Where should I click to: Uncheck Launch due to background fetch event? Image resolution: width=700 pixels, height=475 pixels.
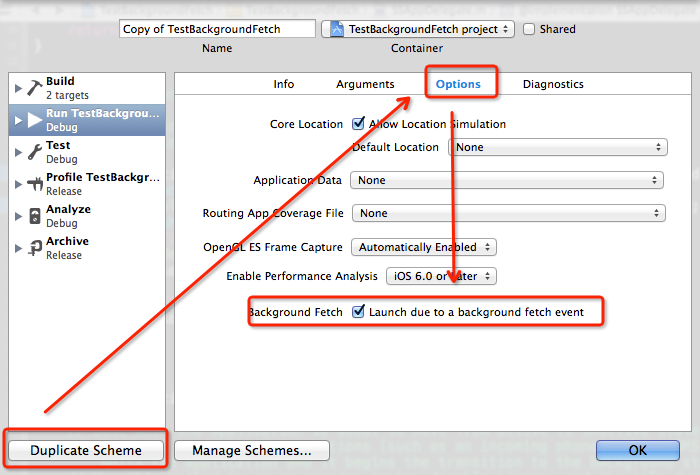click(x=358, y=312)
